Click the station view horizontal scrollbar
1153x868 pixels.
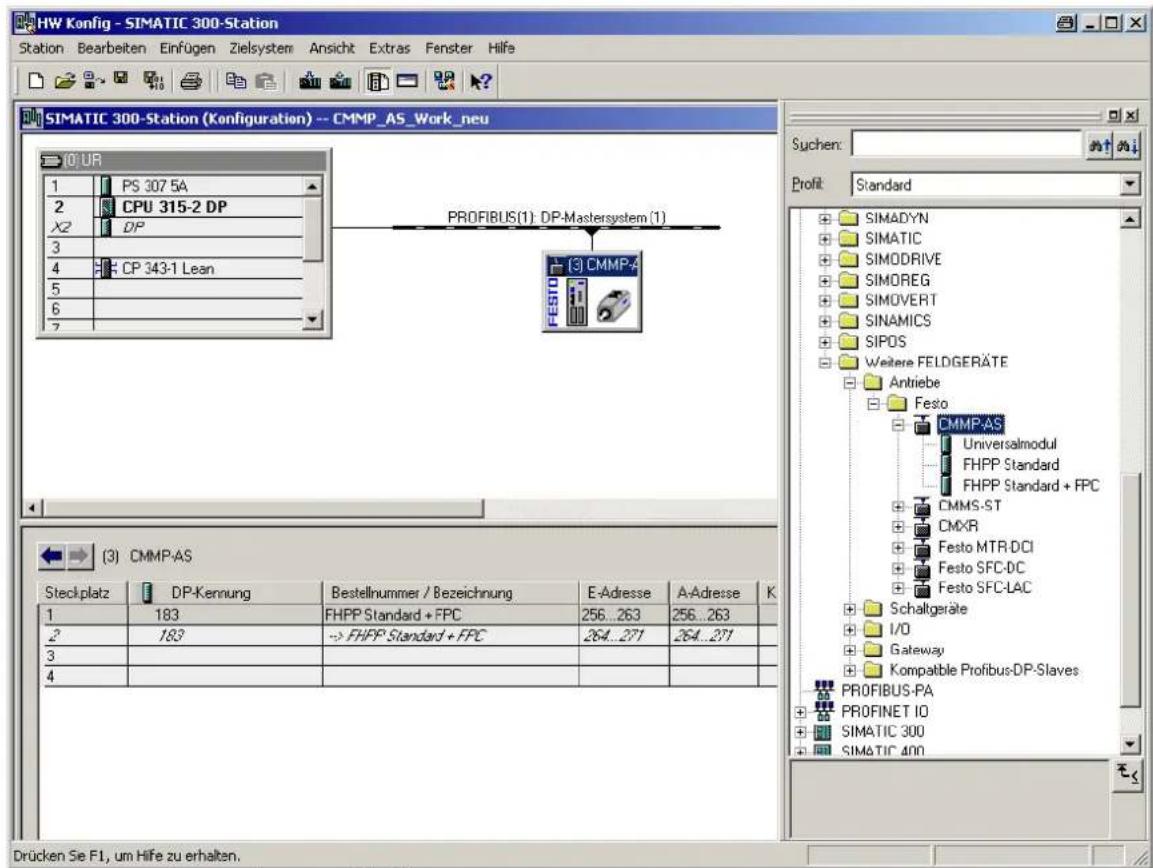[x=263, y=508]
